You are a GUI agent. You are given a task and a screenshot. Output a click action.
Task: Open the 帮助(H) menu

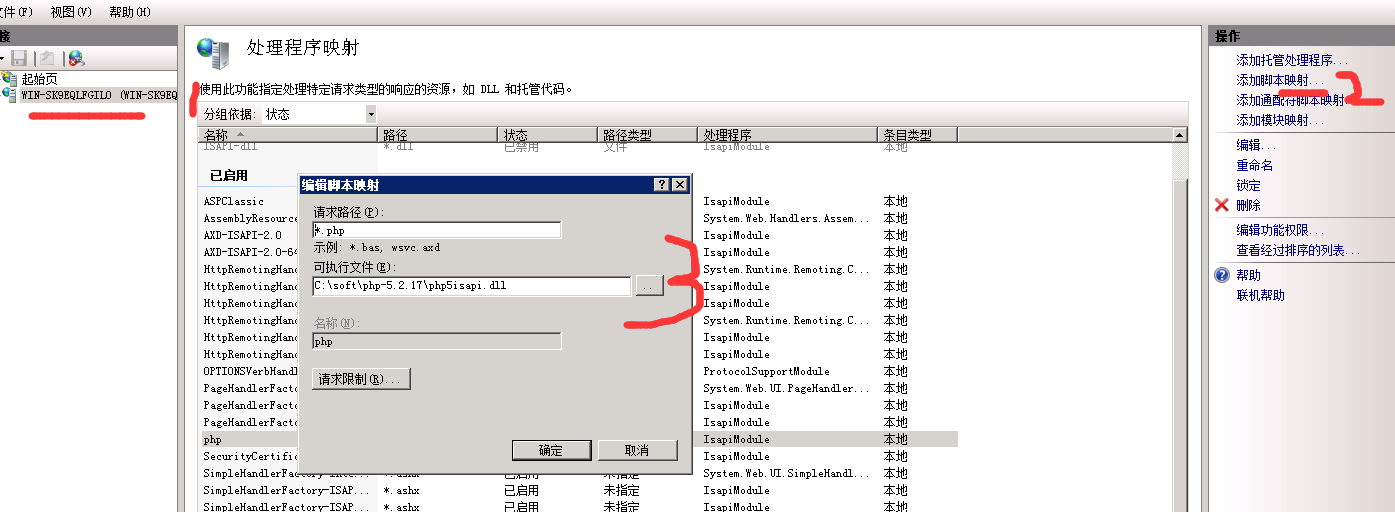point(129,12)
